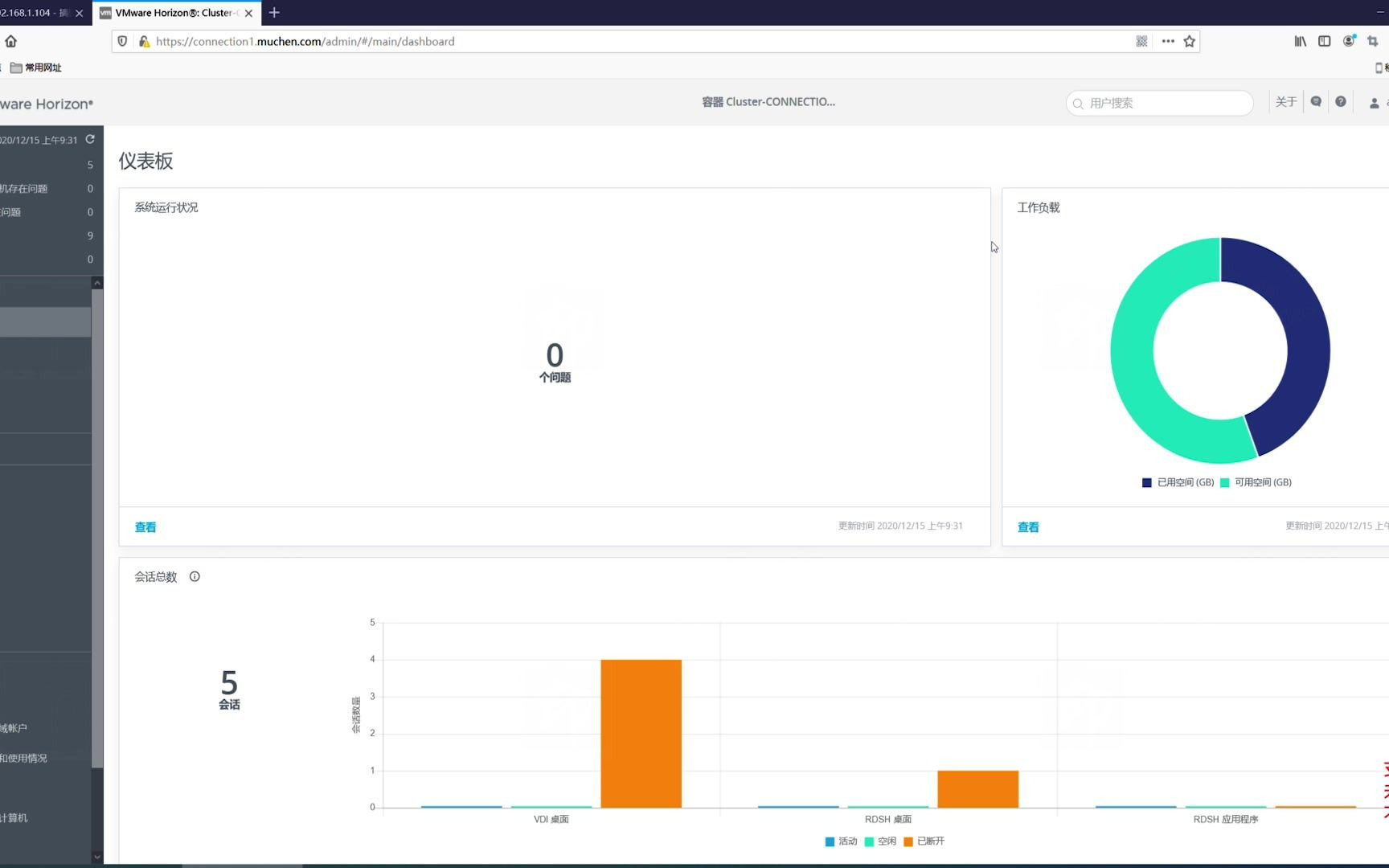This screenshot has height=868, width=1389.
Task: Click the 容器 Cluster-CONNECTIO... header label
Action: 768,102
